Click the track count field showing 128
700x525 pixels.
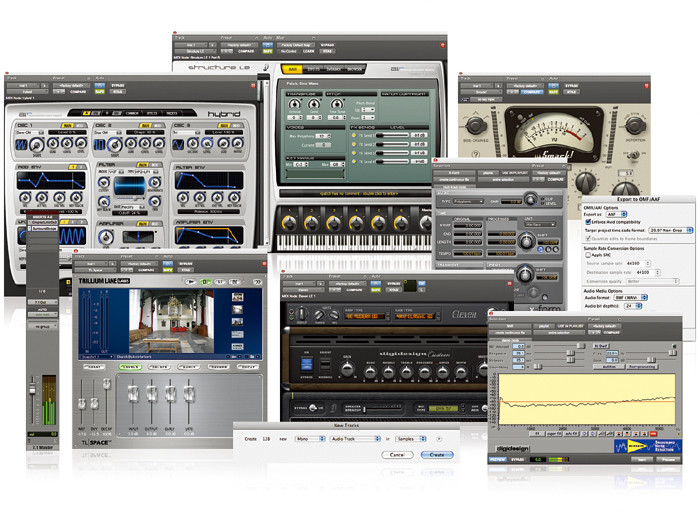pos(266,439)
